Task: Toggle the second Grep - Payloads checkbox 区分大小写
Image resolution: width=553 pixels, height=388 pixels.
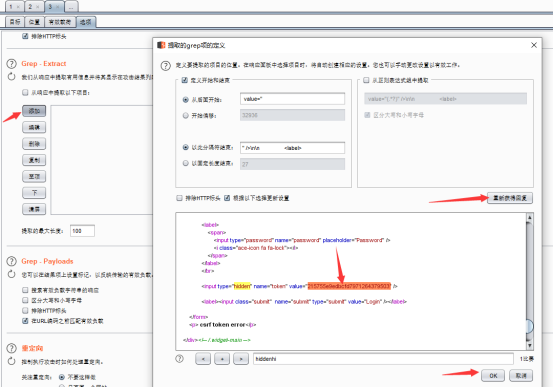Action: click(25, 300)
